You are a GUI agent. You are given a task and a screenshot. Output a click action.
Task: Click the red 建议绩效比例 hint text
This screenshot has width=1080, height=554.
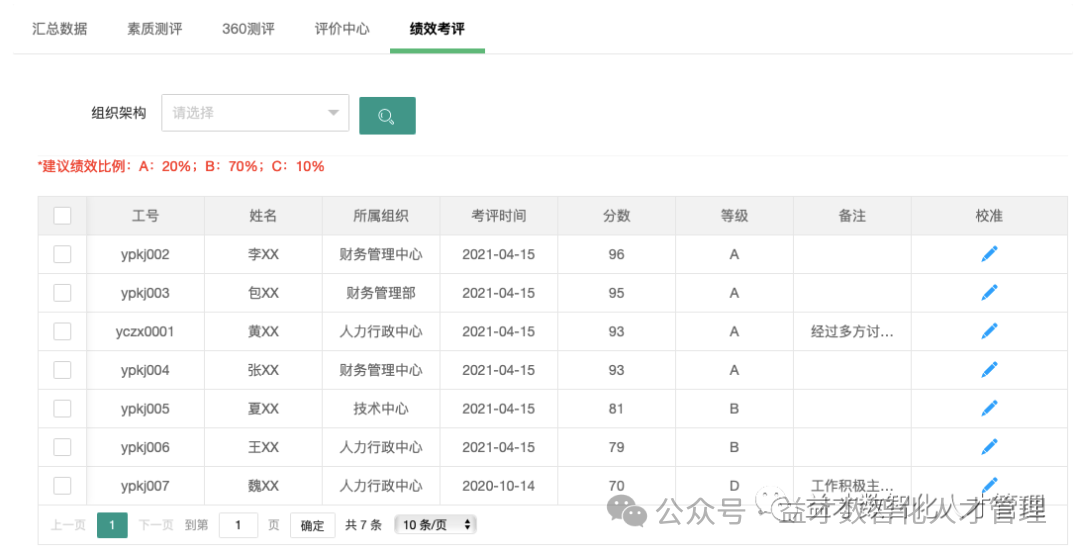(181, 166)
